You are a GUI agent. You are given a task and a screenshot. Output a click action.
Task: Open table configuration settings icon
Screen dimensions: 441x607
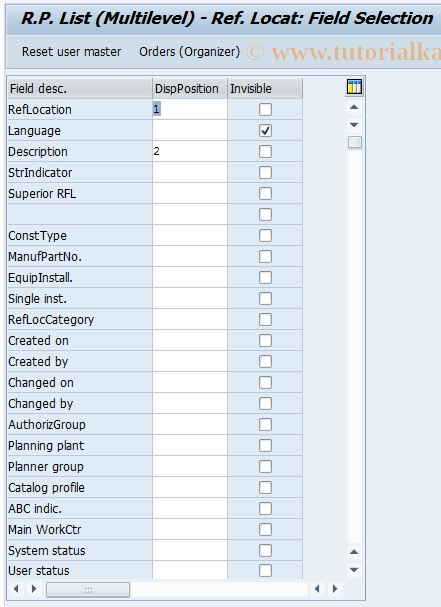click(x=354, y=87)
